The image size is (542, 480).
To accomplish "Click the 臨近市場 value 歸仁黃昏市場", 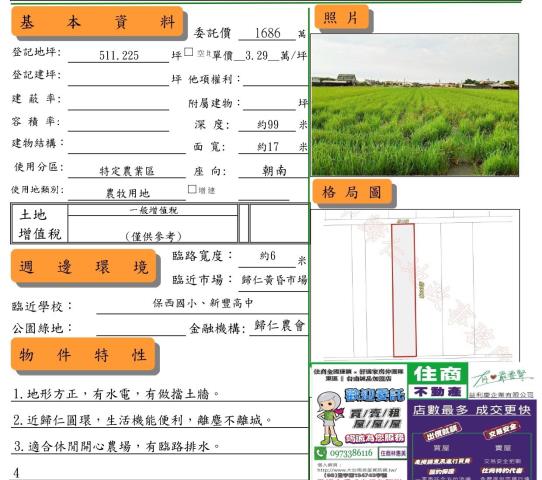I will point(274,280).
